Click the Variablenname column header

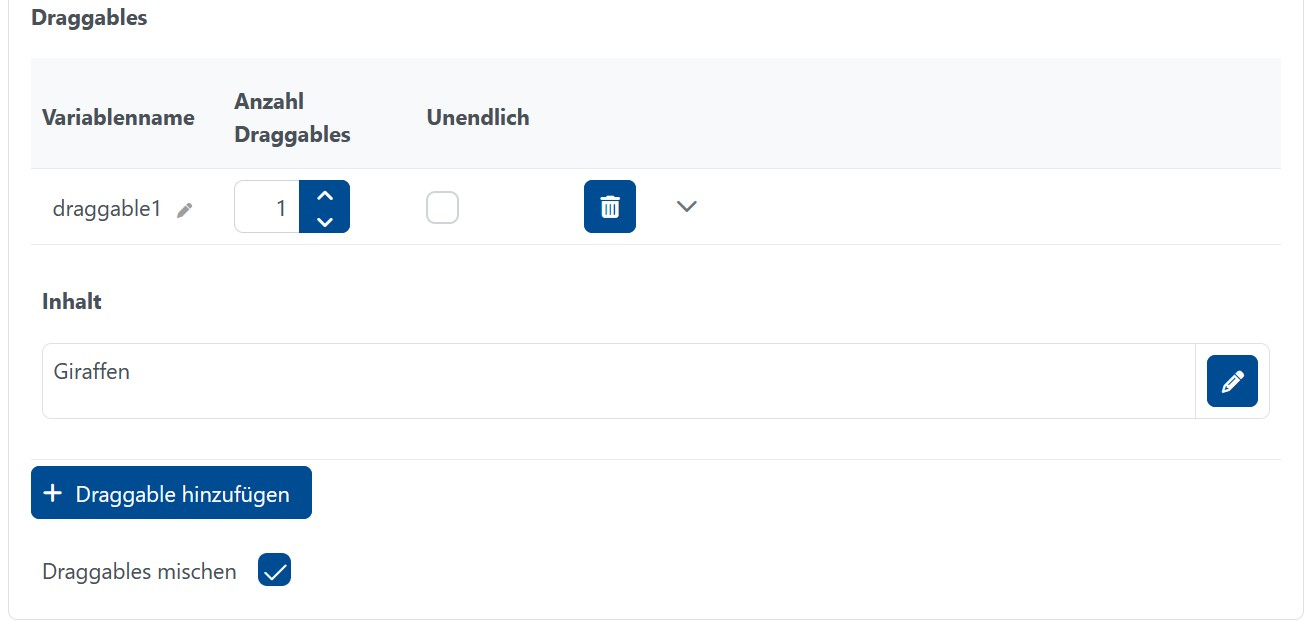[118, 118]
